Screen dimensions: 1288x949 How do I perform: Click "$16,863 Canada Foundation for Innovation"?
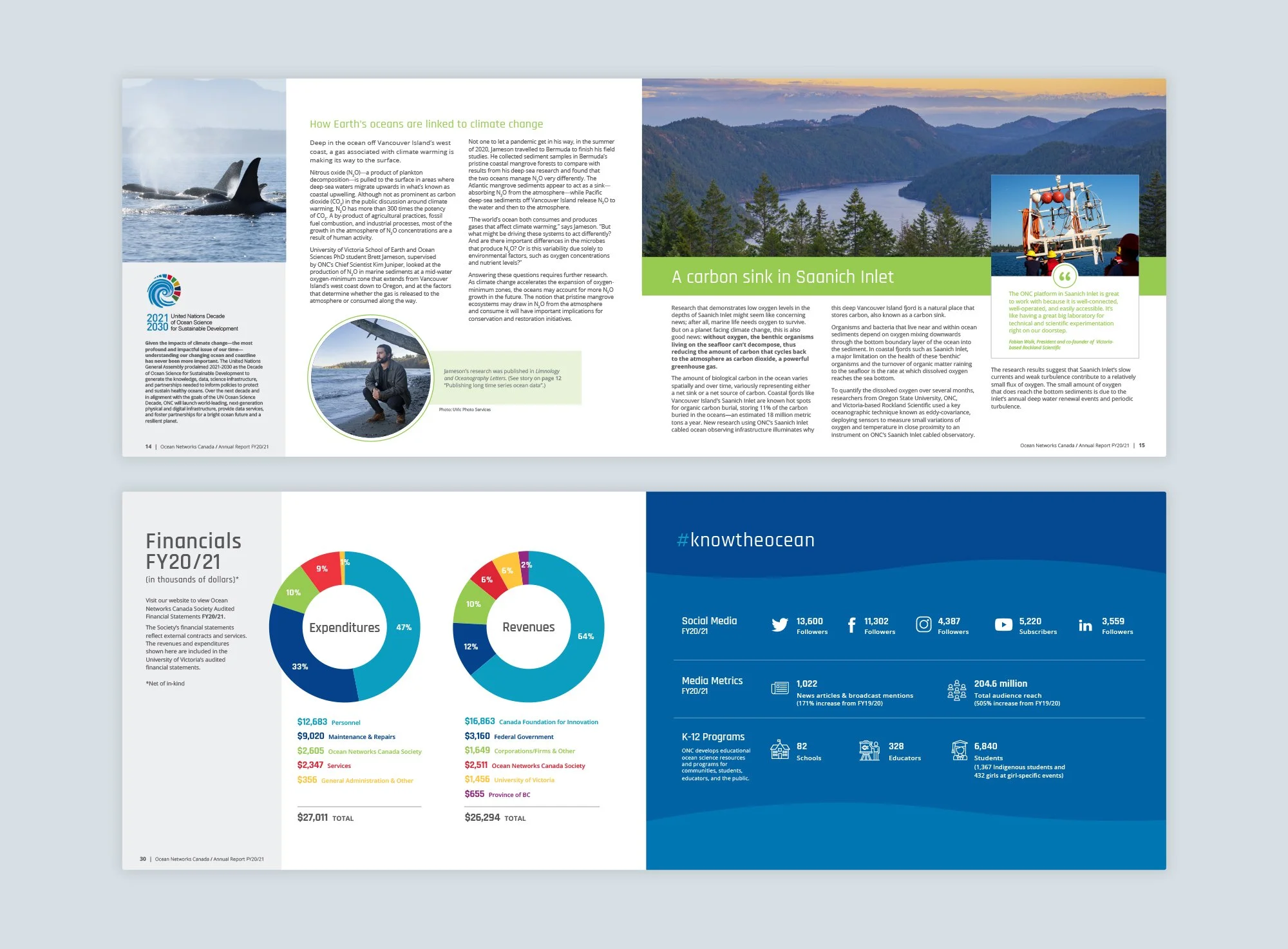(531, 722)
